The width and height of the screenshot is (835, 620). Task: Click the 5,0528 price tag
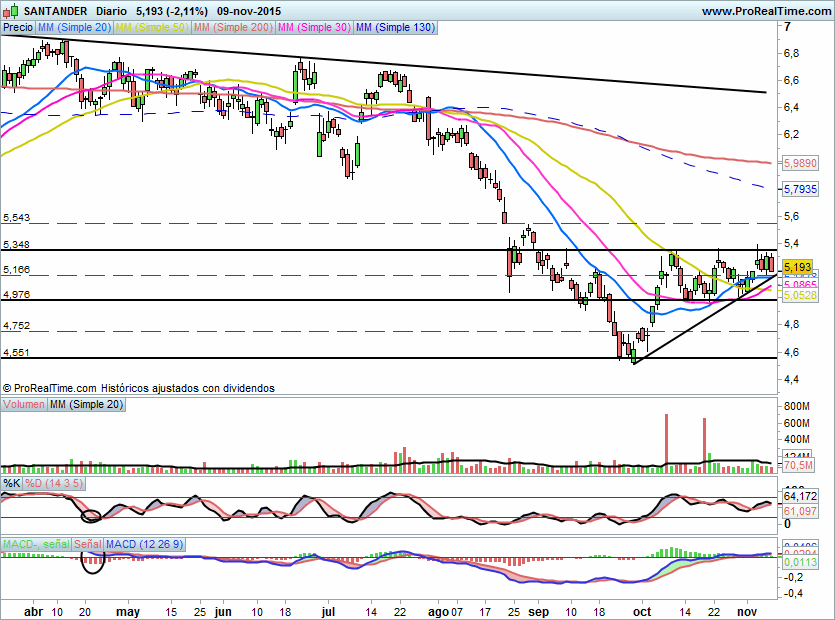pos(800,295)
